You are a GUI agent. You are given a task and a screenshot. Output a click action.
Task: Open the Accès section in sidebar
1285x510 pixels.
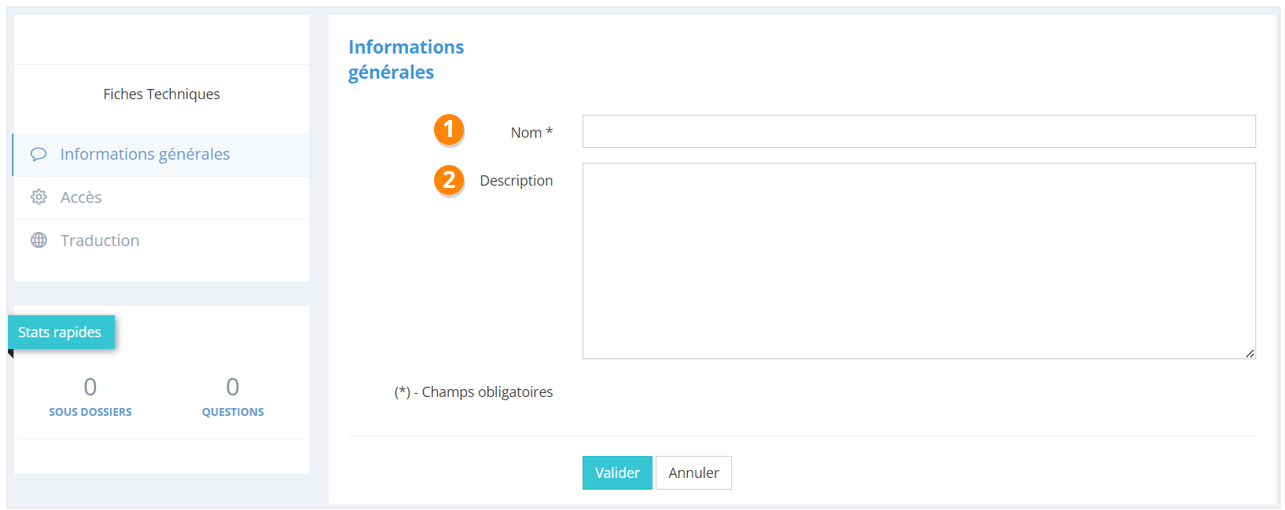pyautogui.click(x=81, y=198)
